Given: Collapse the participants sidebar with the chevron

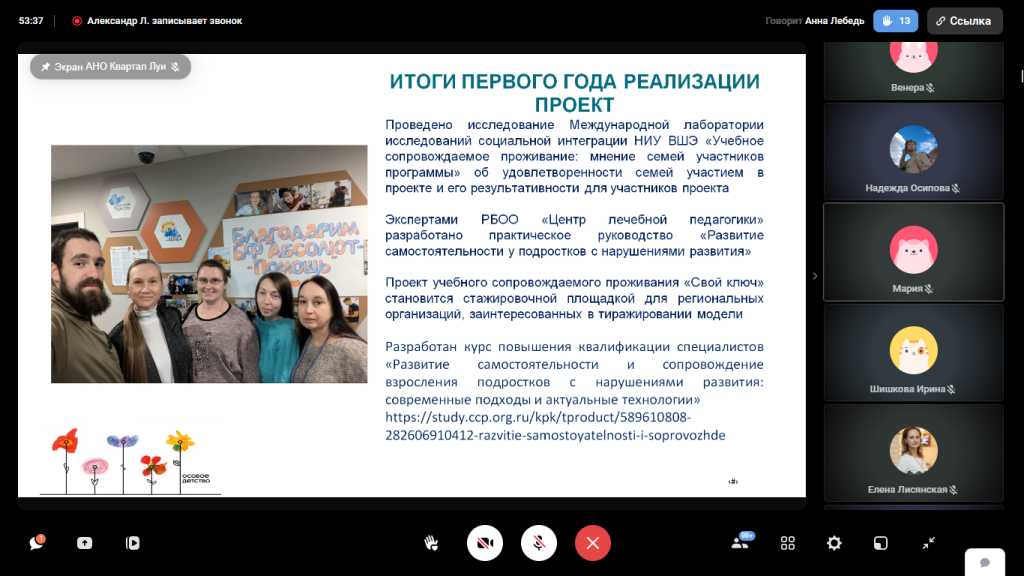Looking at the screenshot, I should (x=814, y=276).
